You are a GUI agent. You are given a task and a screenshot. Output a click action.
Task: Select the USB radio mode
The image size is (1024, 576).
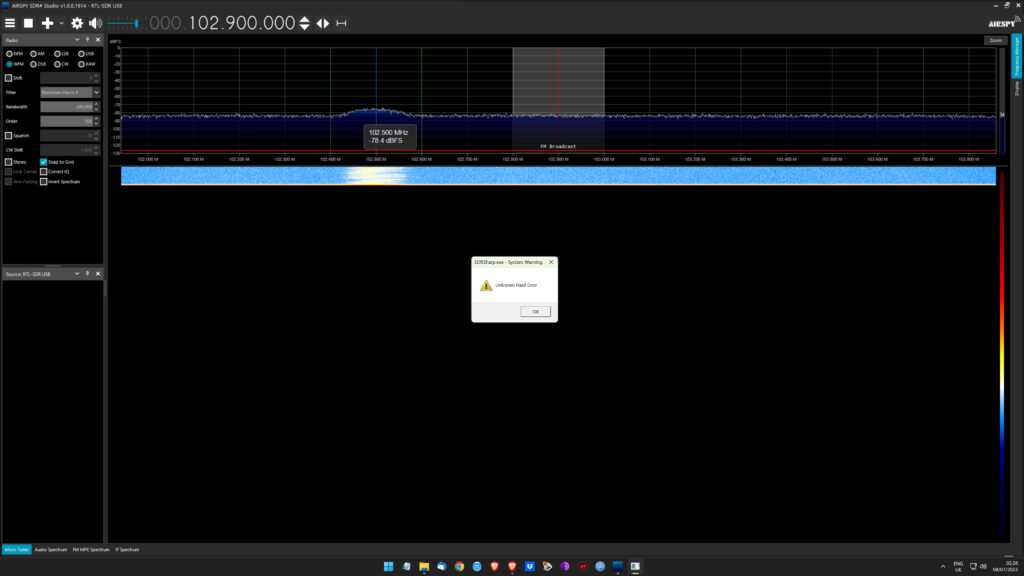point(86,54)
